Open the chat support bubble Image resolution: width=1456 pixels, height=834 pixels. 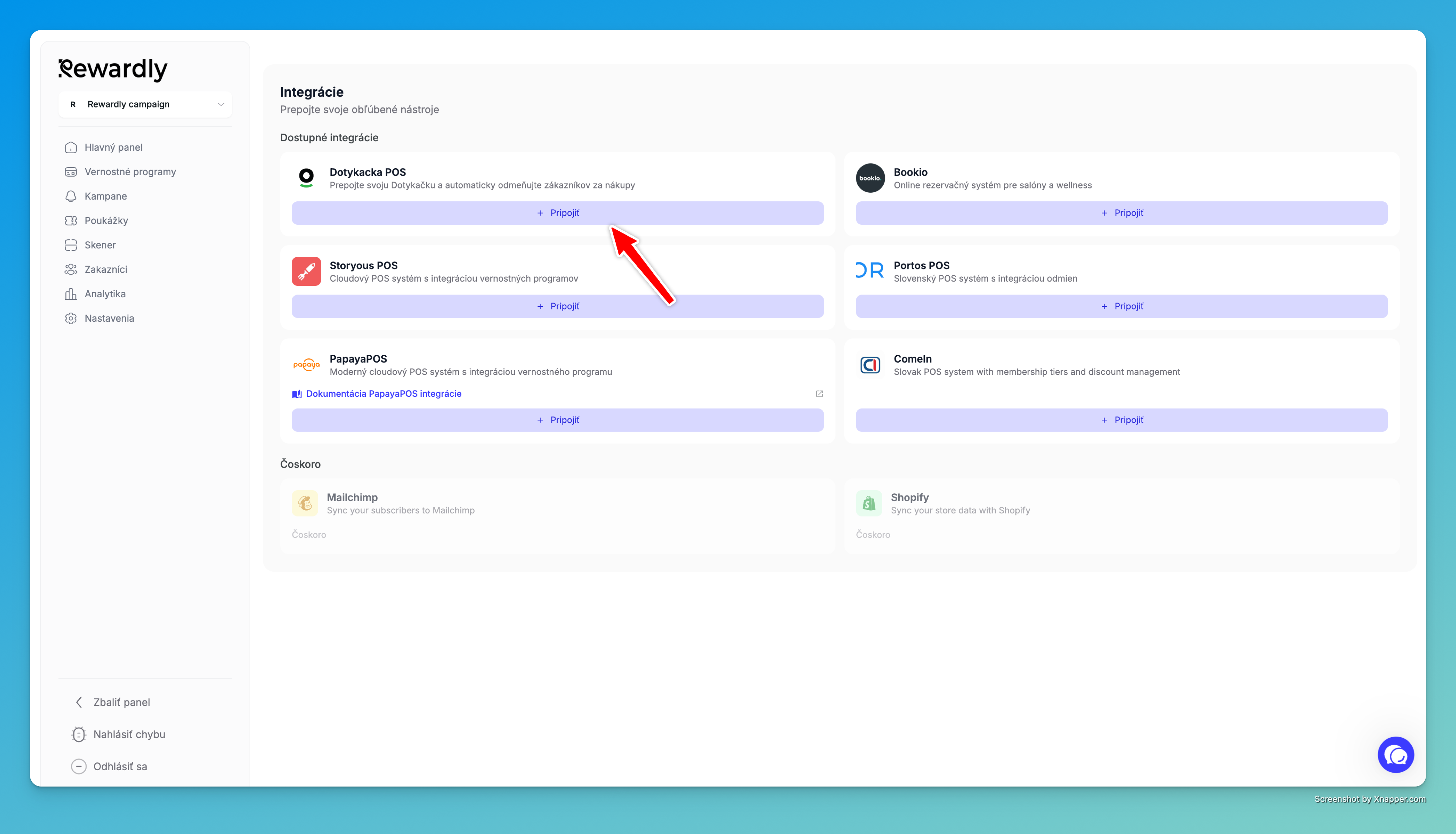(x=1395, y=755)
